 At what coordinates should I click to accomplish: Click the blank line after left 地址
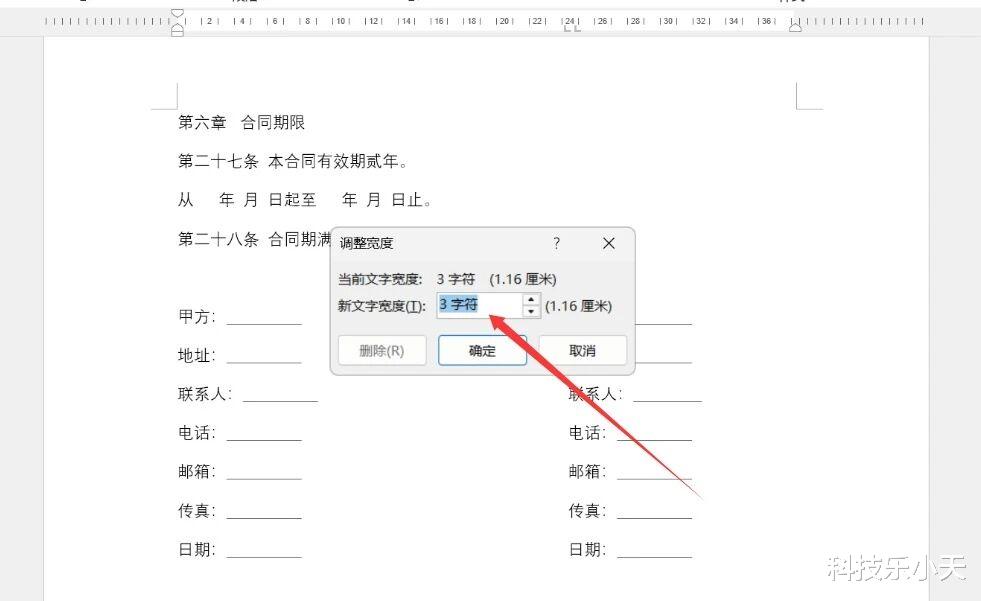[264, 357]
